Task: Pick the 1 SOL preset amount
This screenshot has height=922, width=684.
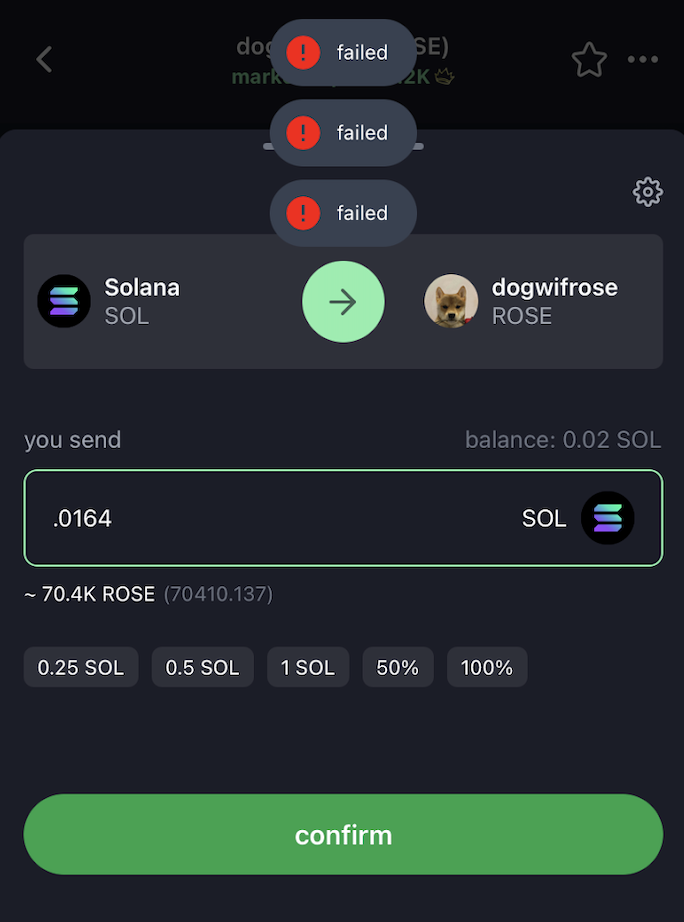Action: (308, 667)
